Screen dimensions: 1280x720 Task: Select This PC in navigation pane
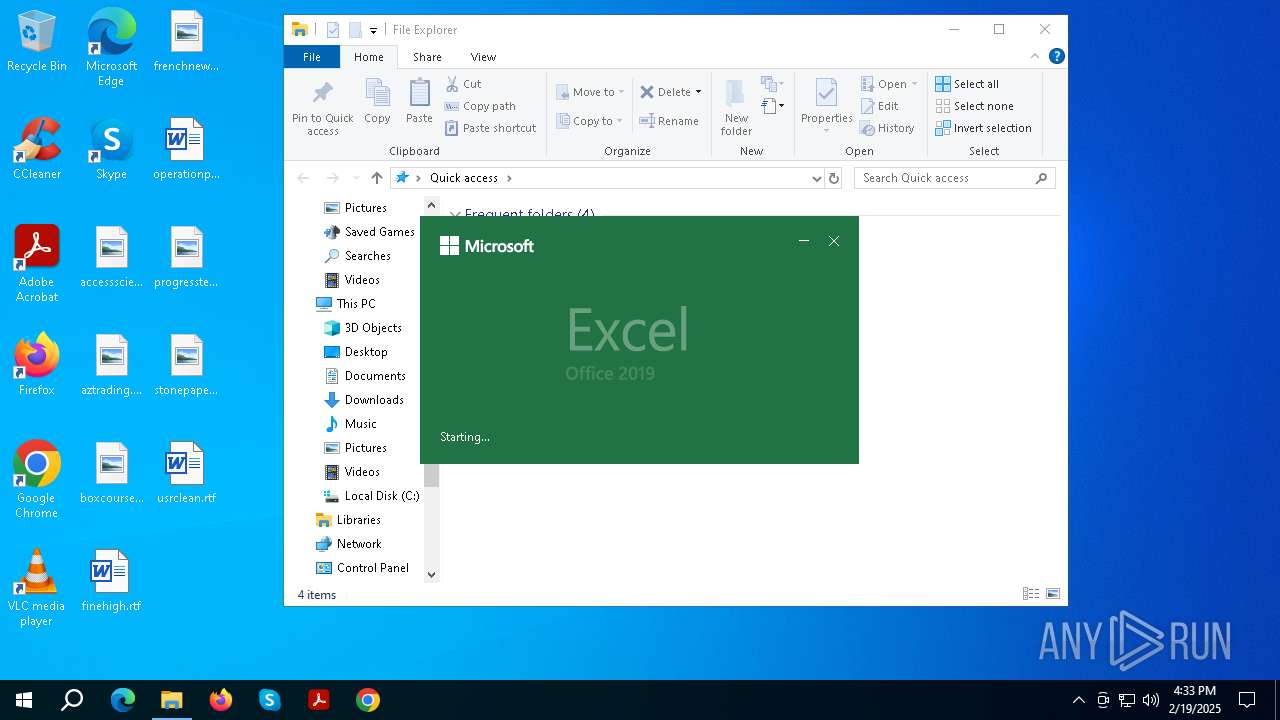(x=346, y=304)
